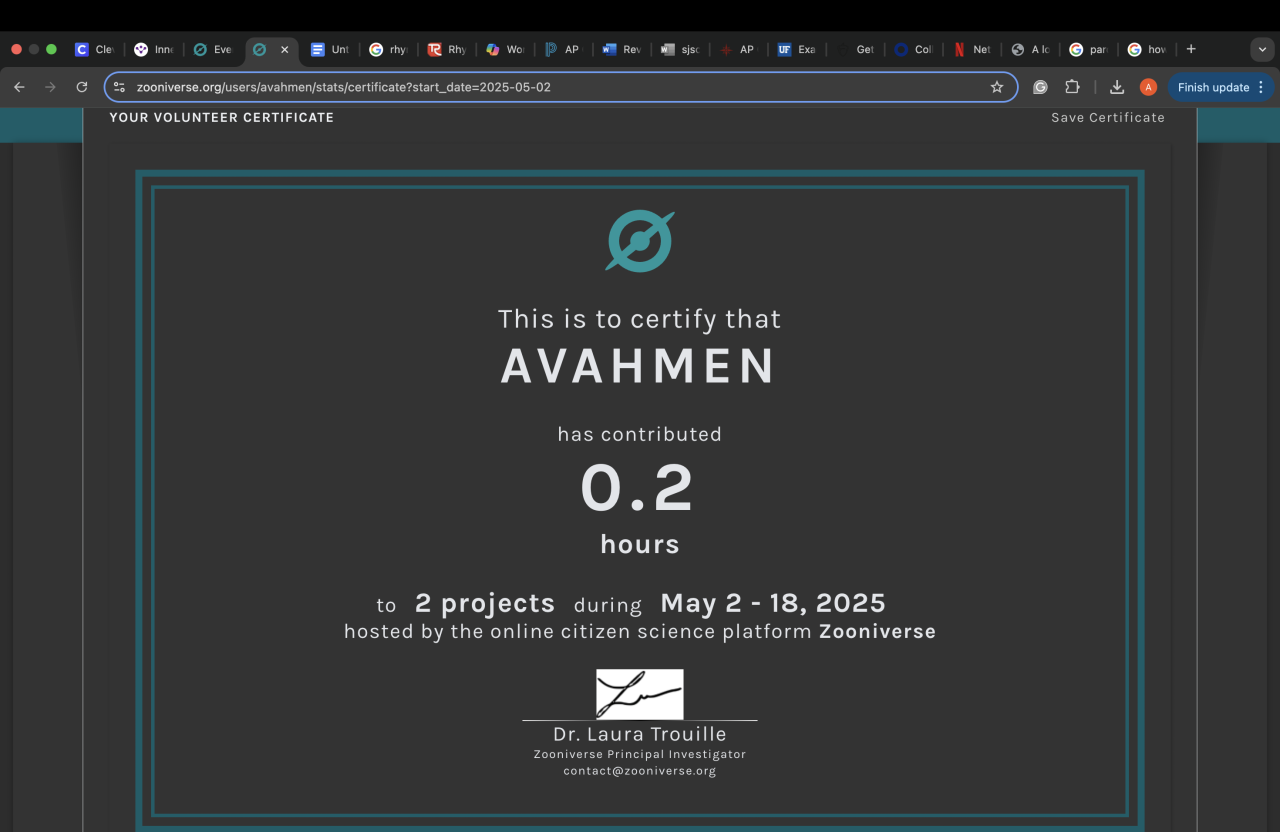Image resolution: width=1280 pixels, height=832 pixels.
Task: Switch to the 'A lo' globe tab
Action: coord(1030,49)
